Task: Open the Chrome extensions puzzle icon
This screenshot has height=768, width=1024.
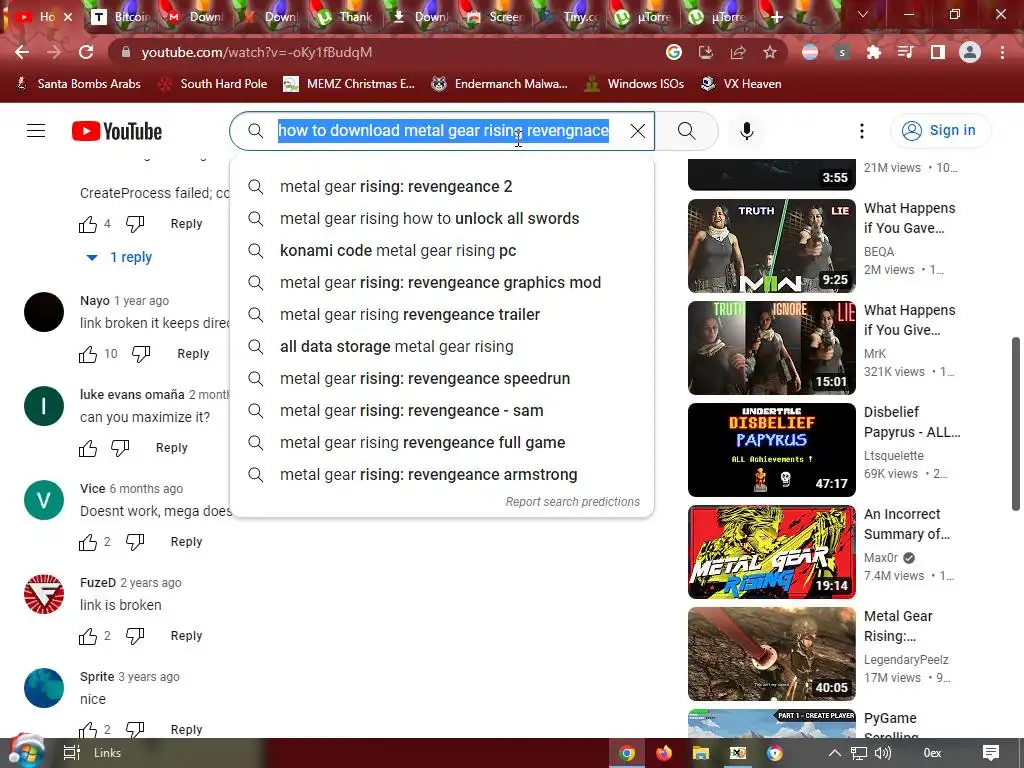Action: [874, 52]
